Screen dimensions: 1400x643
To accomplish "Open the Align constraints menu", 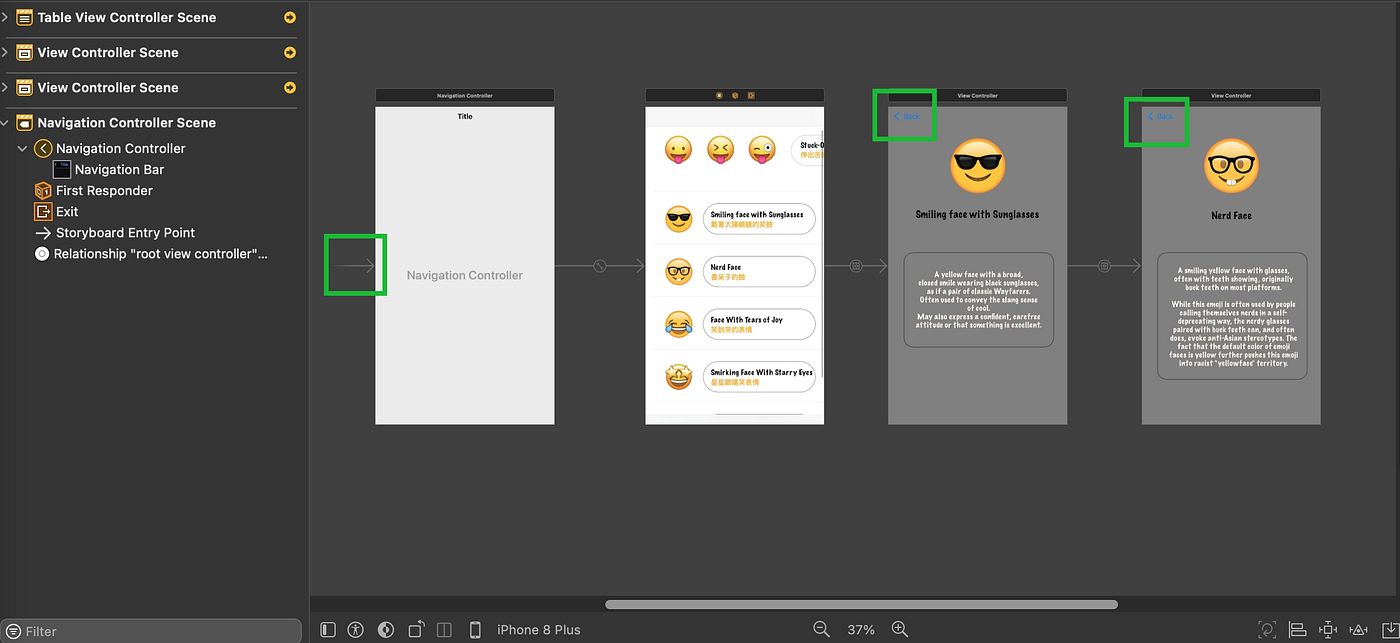I will [x=1298, y=629].
